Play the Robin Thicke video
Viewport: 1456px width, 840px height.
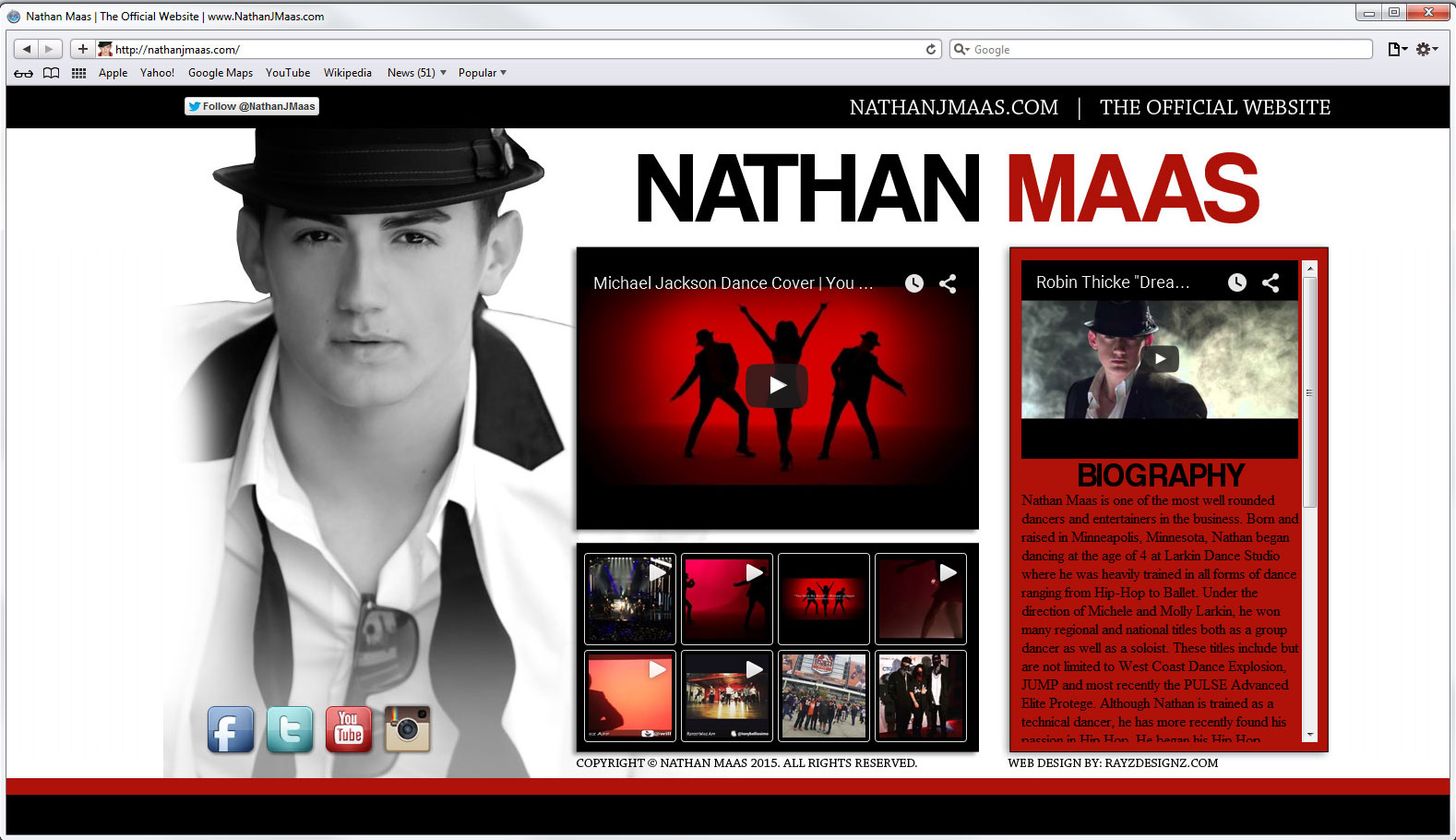coord(1160,359)
